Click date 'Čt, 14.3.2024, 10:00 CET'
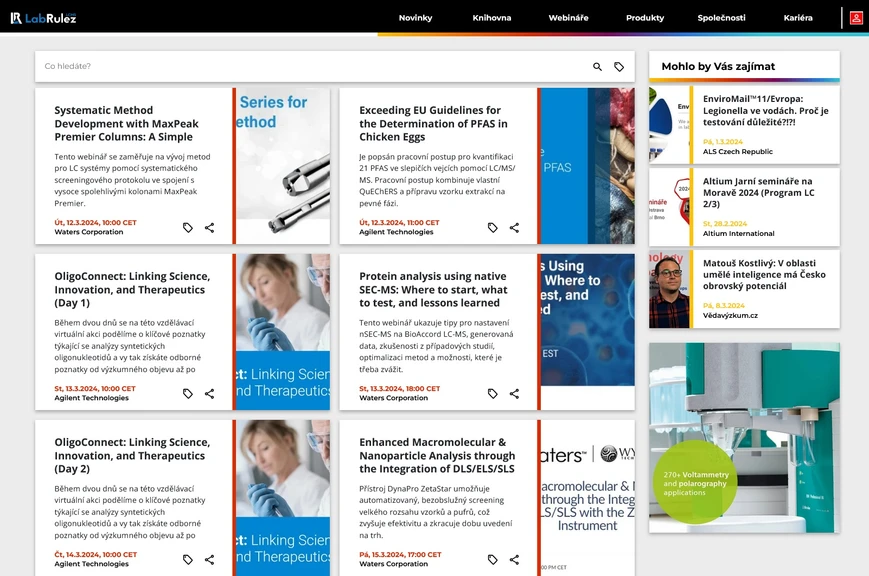This screenshot has width=869, height=576. point(95,555)
